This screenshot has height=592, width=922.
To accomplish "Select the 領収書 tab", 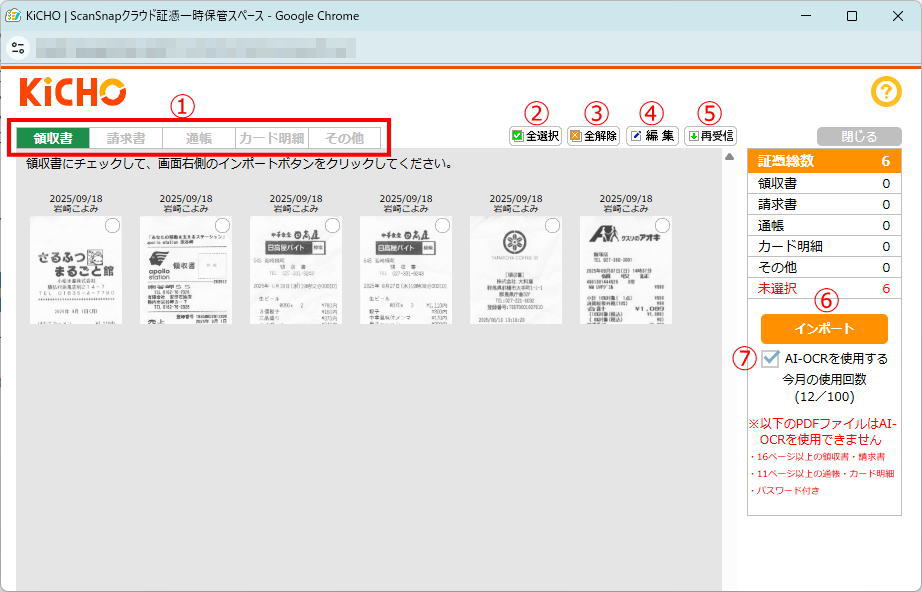I will click(53, 138).
